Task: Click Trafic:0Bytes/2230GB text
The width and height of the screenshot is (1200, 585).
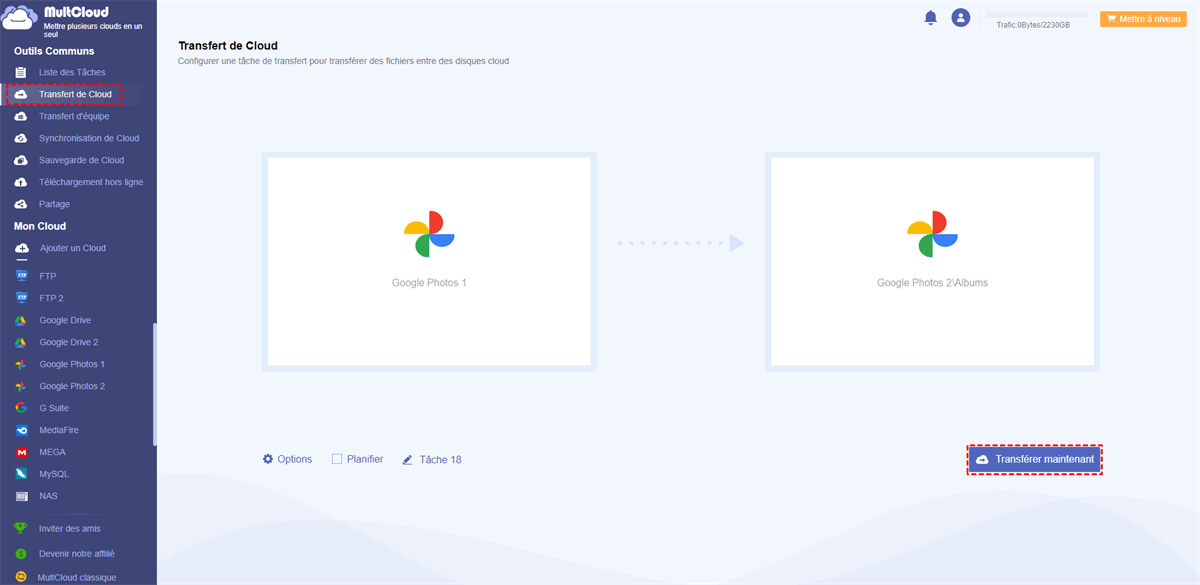Action: pyautogui.click(x=1033, y=25)
